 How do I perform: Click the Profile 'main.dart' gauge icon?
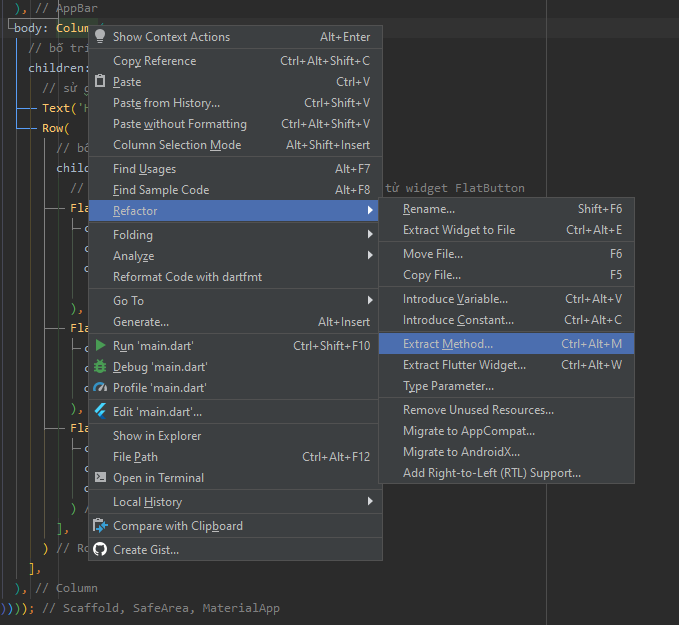point(100,388)
